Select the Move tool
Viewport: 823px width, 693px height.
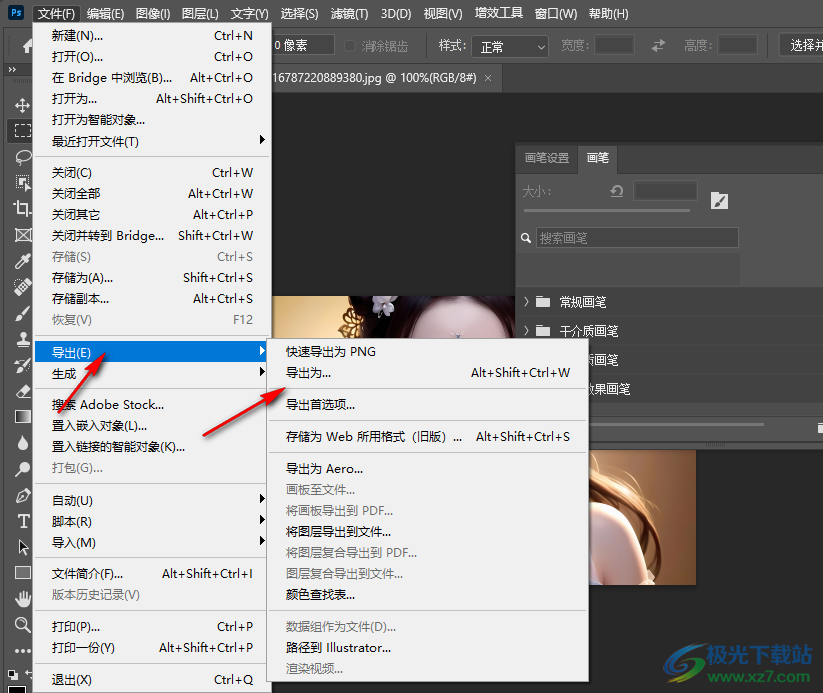tap(22, 103)
